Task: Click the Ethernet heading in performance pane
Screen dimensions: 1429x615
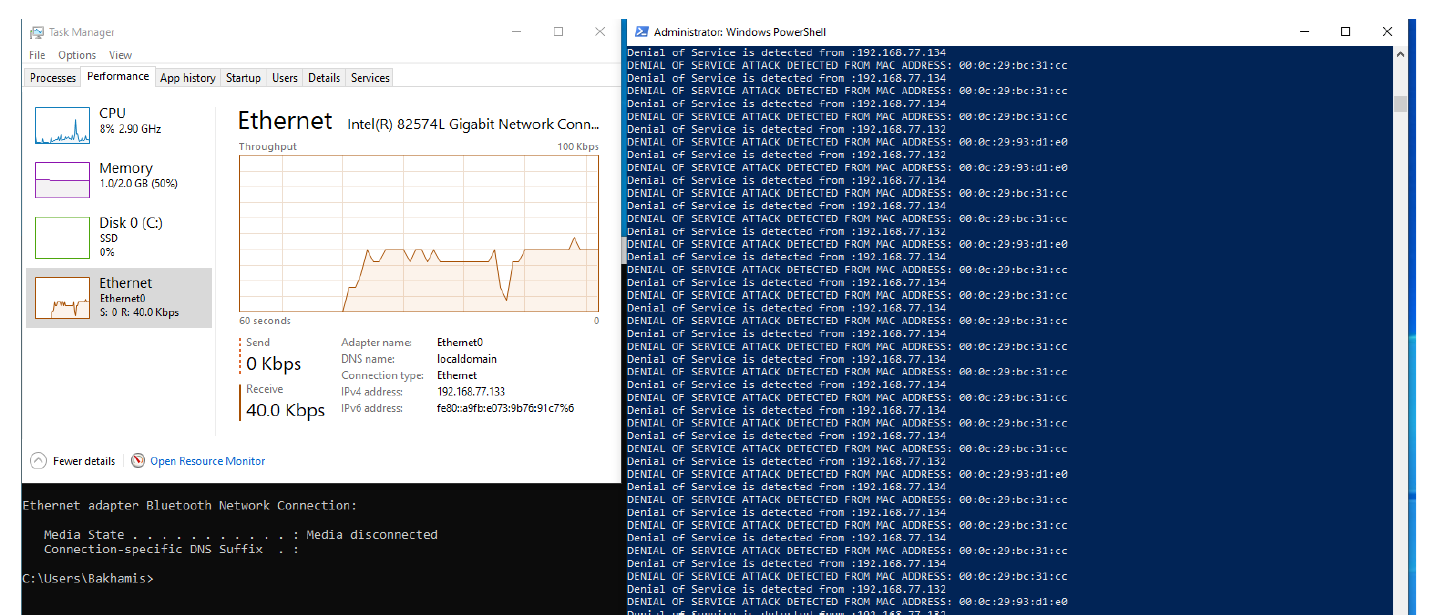Action: [285, 121]
